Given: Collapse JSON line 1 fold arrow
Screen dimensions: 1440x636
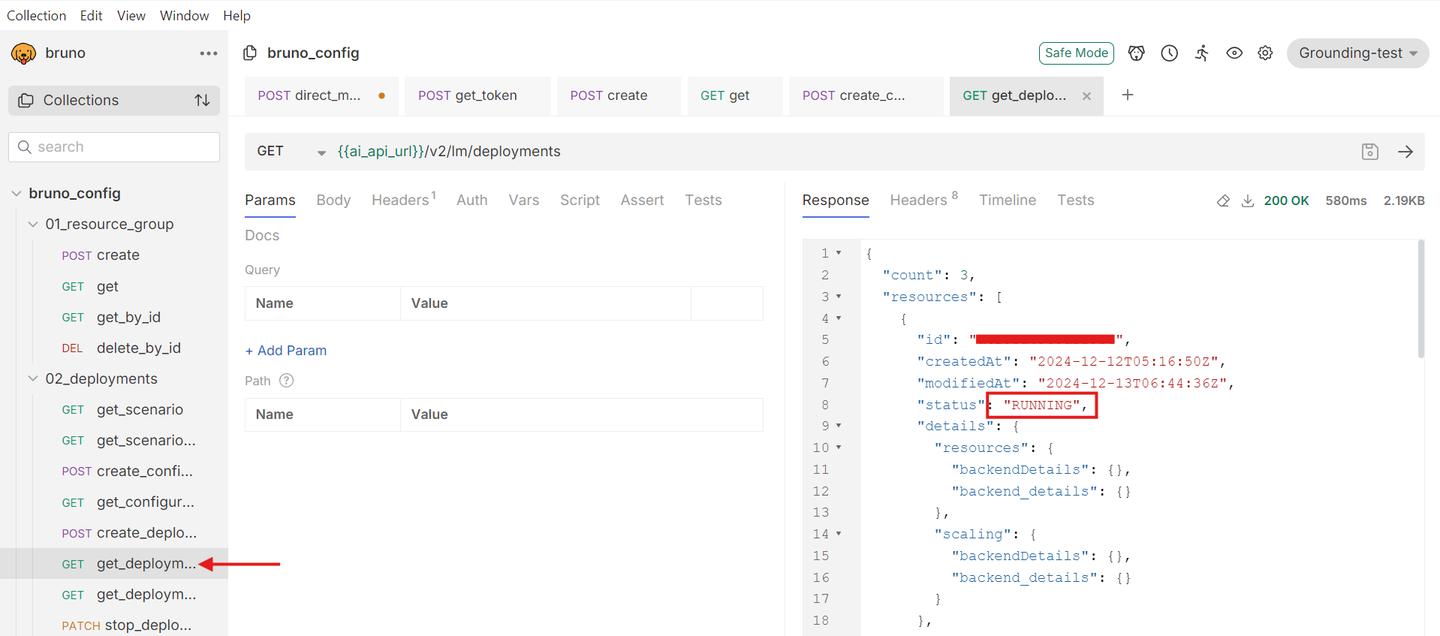Looking at the screenshot, I should click(838, 254).
